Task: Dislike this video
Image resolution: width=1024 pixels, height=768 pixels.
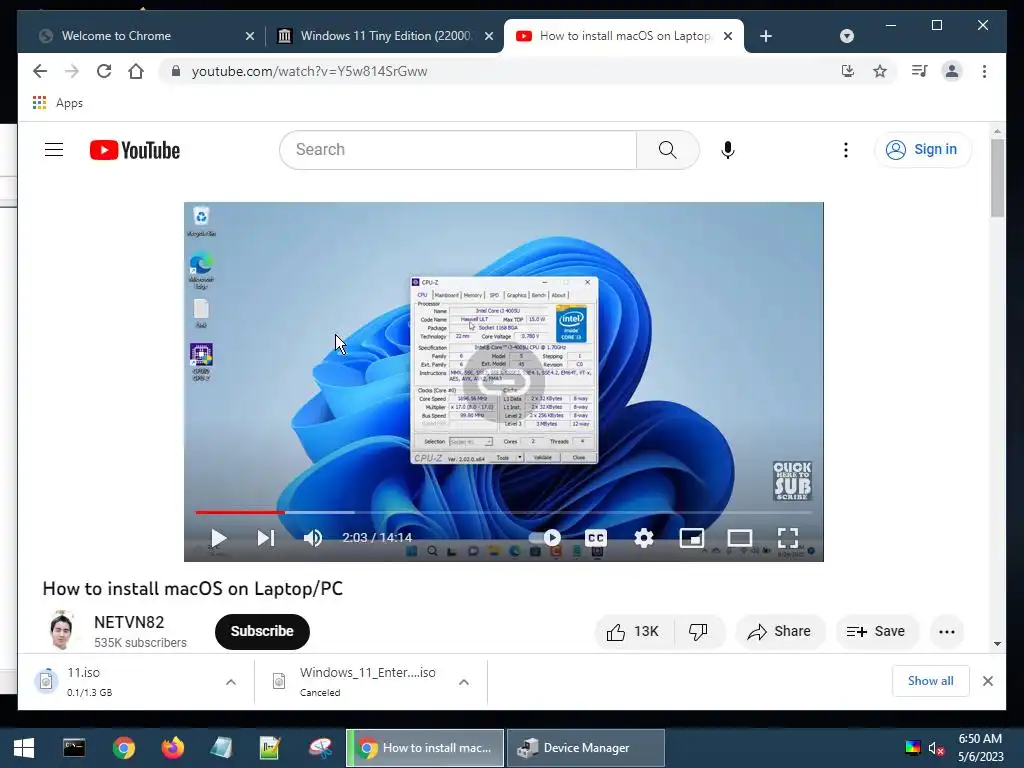Action: (x=699, y=632)
